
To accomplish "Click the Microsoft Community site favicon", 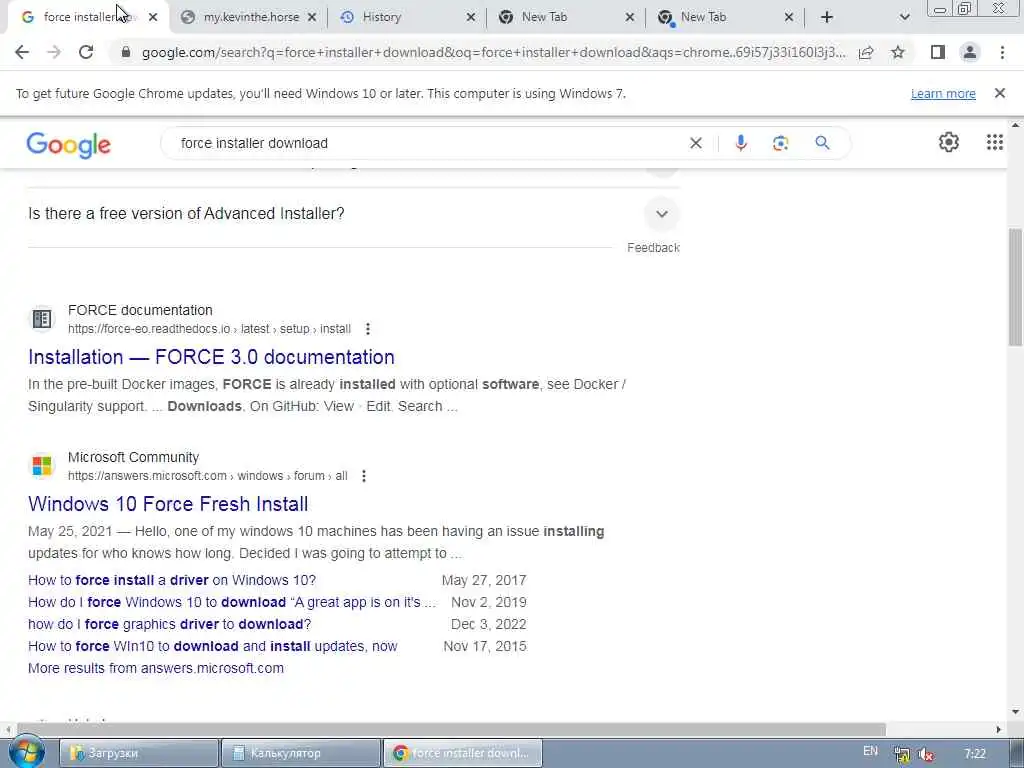I will tap(42, 466).
